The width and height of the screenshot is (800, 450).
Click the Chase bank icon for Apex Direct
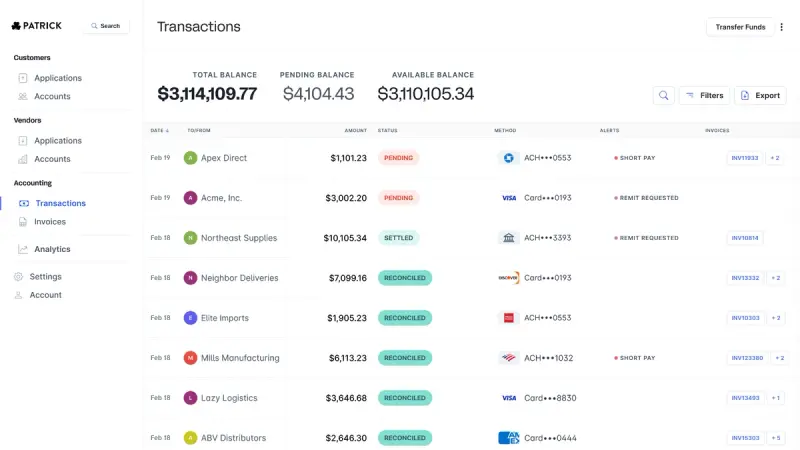click(x=508, y=158)
